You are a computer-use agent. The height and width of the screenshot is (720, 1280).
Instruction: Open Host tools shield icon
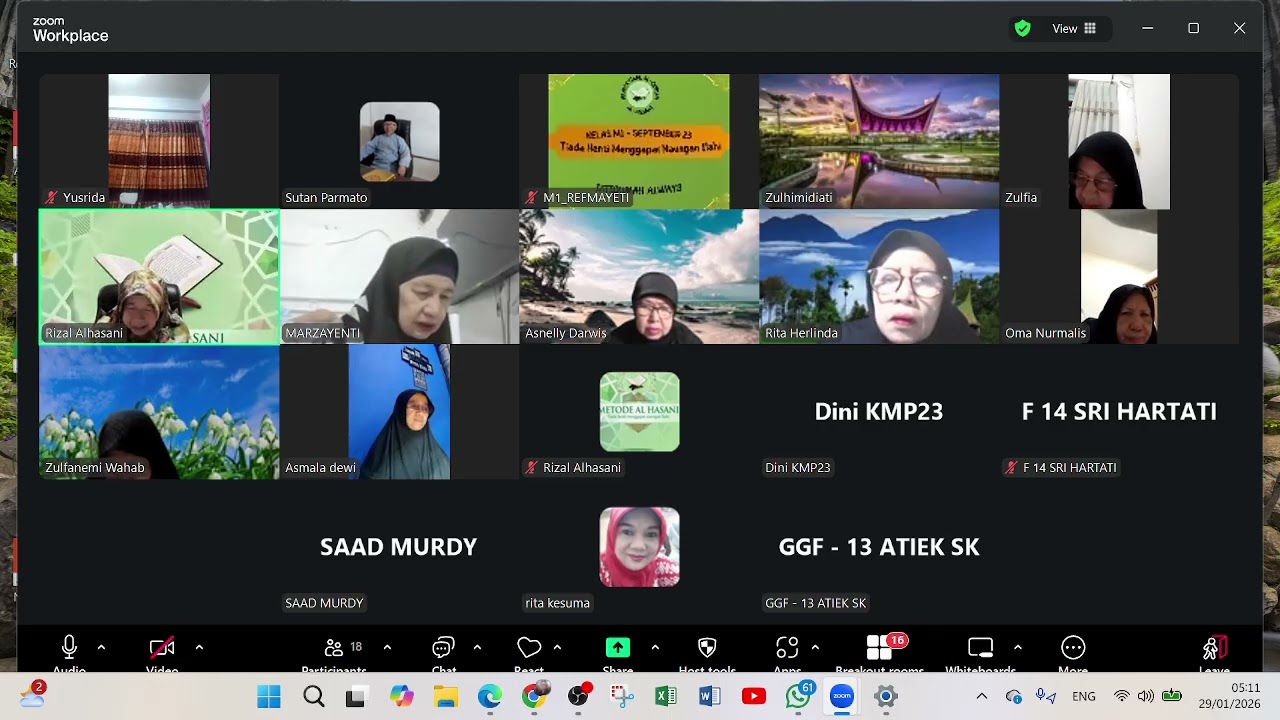[x=707, y=648]
